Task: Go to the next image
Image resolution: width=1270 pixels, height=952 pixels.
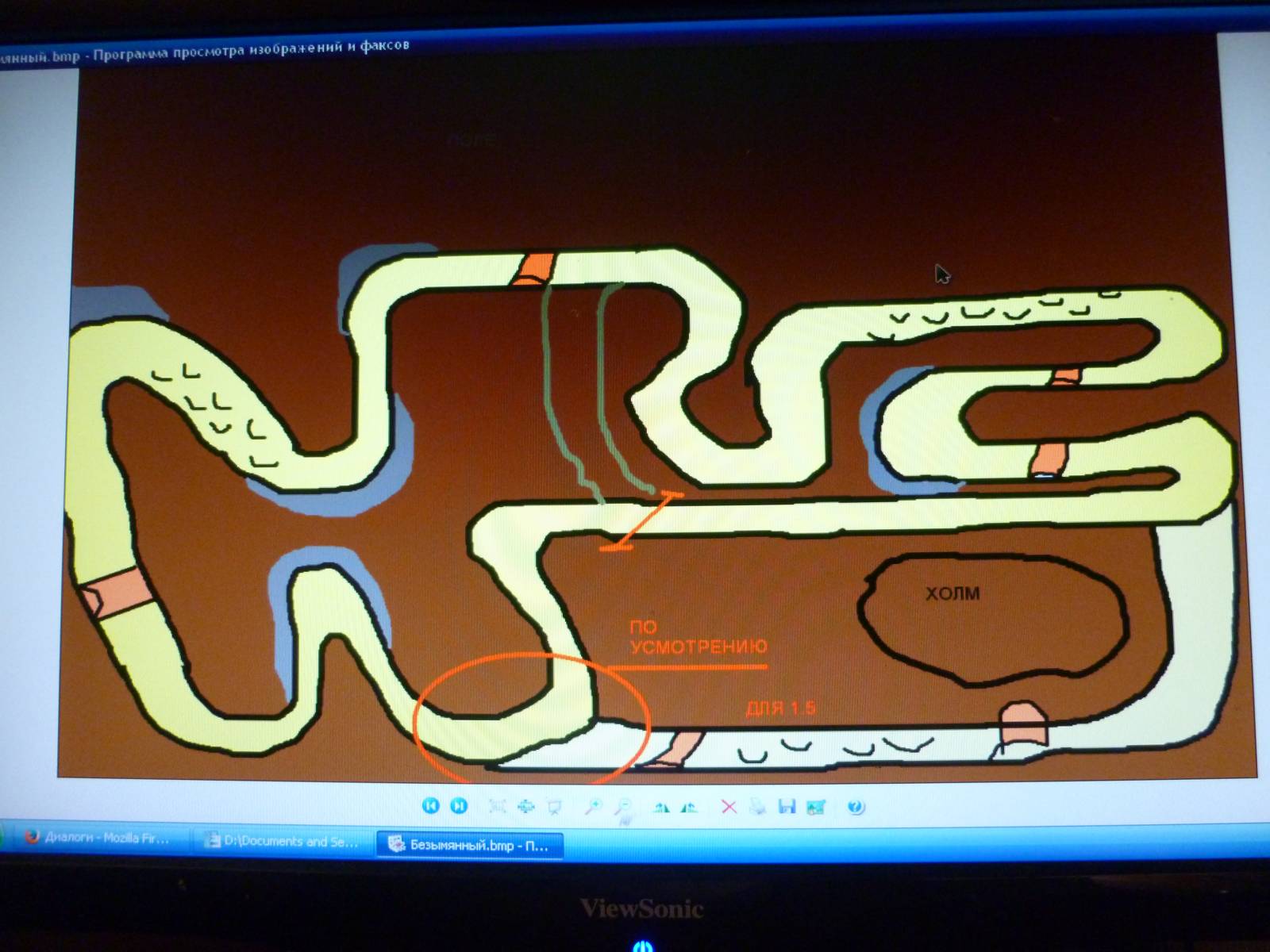Action: 459,805
